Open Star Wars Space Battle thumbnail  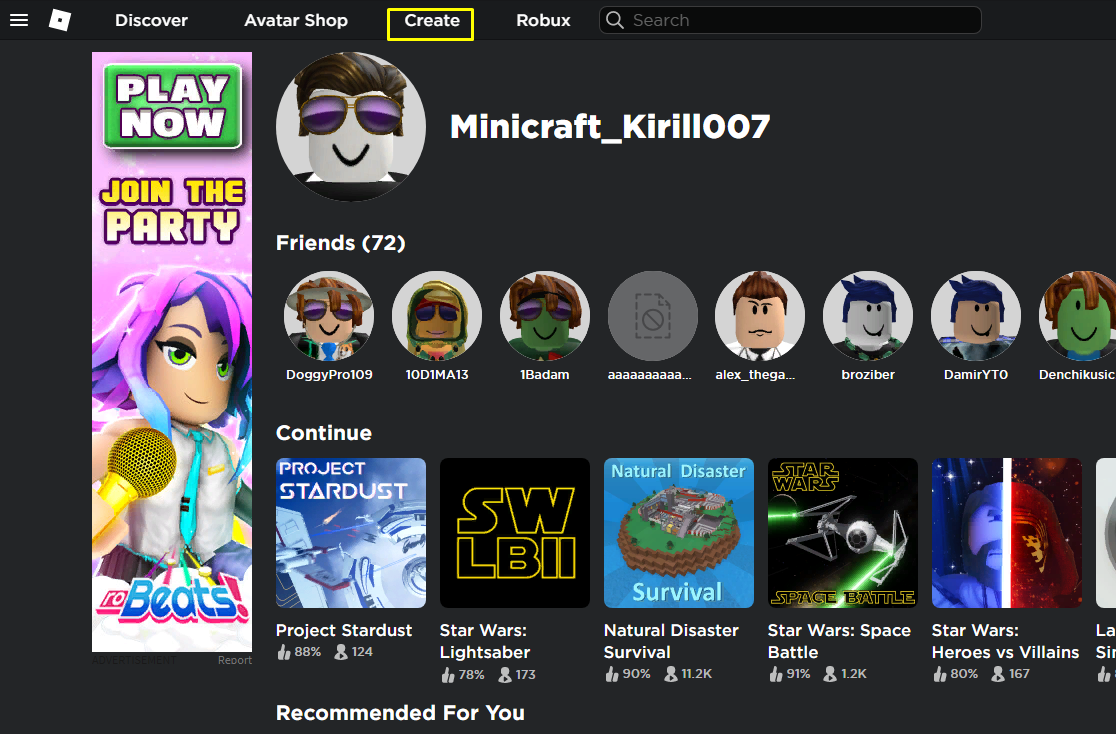click(x=843, y=533)
